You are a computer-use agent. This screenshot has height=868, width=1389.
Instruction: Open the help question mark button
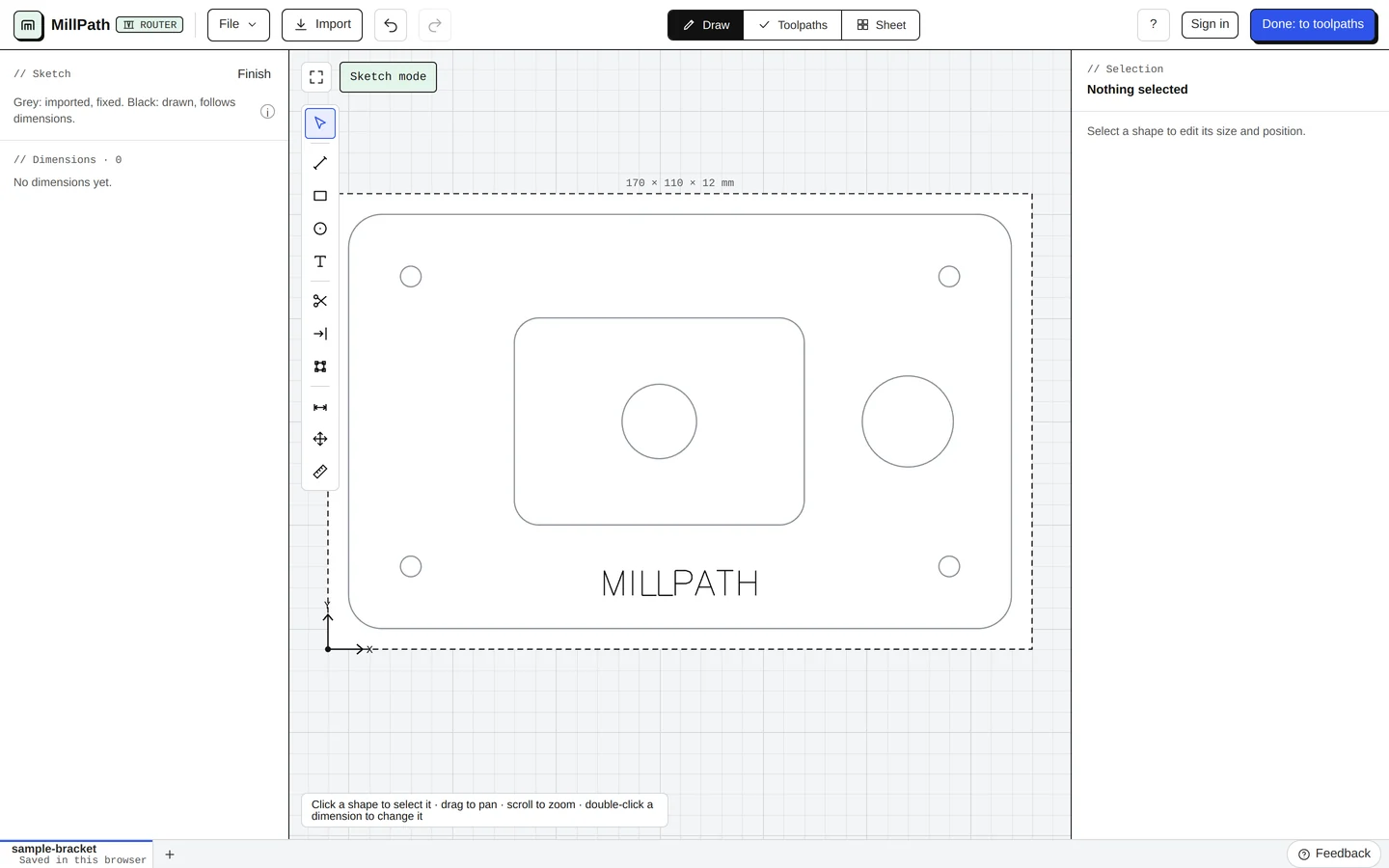(x=1154, y=25)
